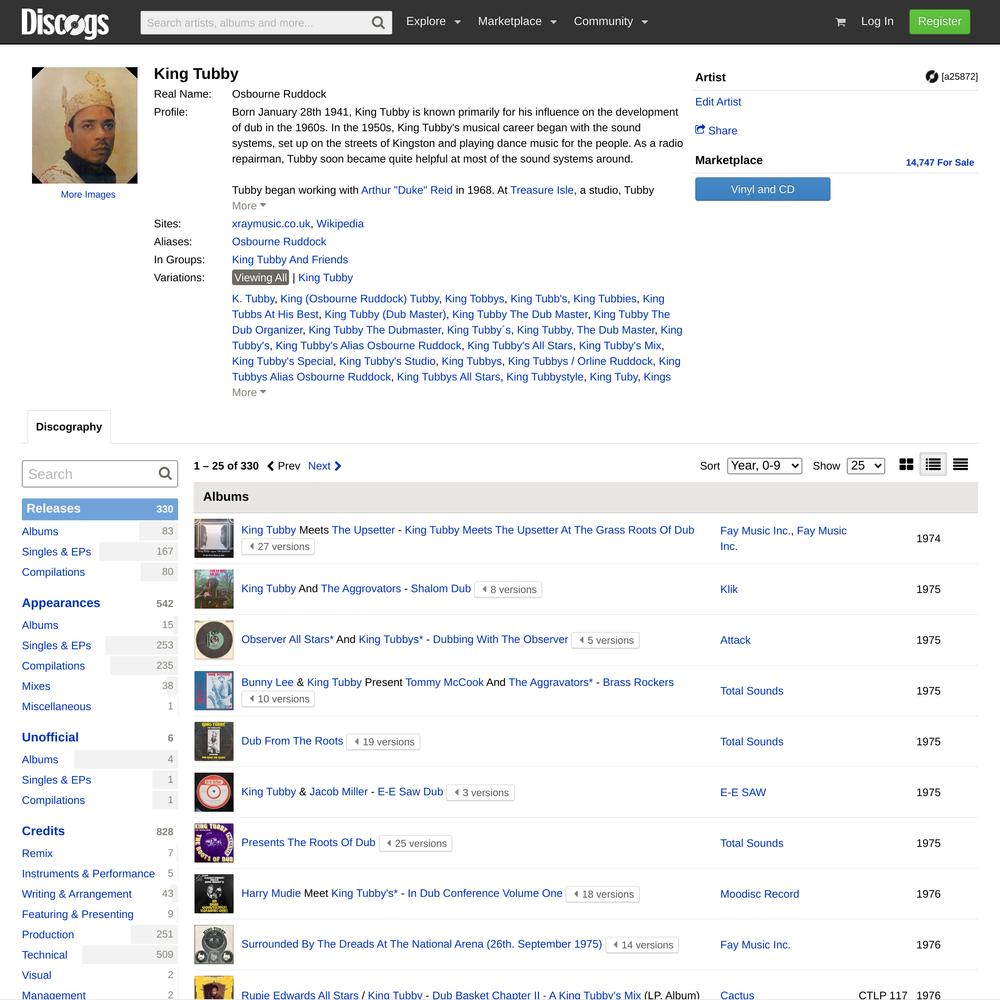Open the Marketplace header menu
Image resolution: width=1000 pixels, height=1000 pixels.
[517, 22]
